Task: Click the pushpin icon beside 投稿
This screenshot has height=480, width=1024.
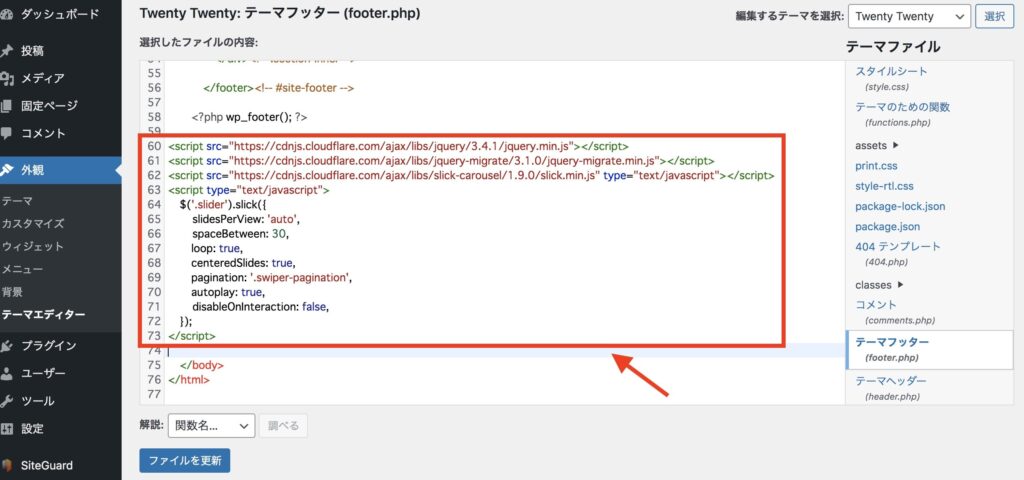Action: tap(7, 51)
